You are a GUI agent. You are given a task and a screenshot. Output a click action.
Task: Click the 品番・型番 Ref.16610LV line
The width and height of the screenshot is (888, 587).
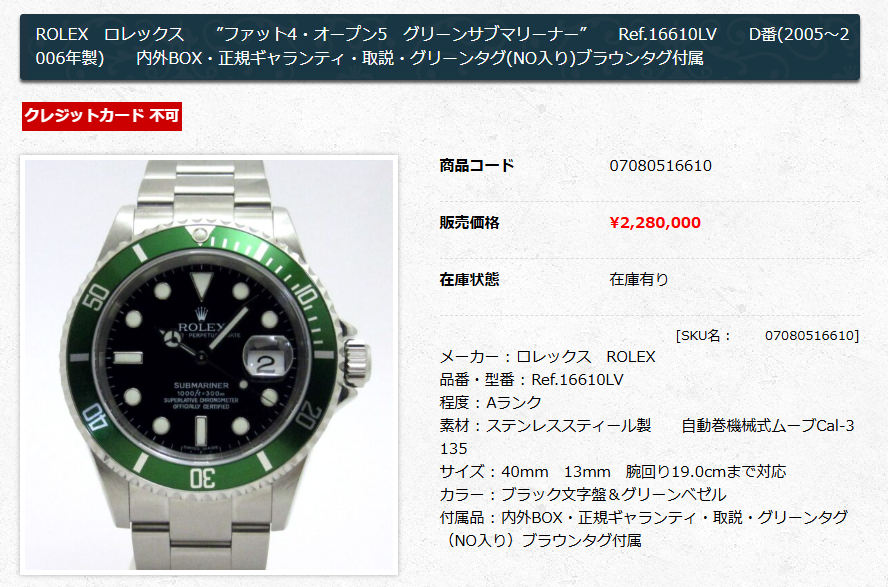[531, 379]
